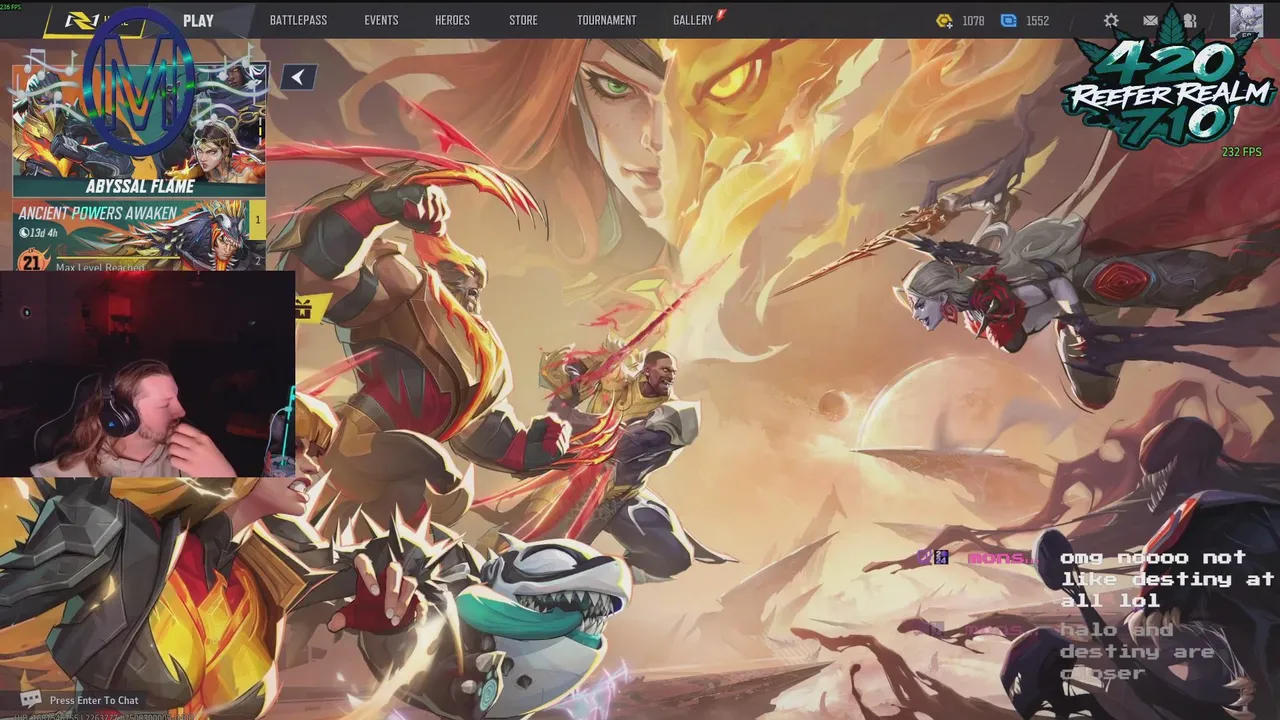The image size is (1280, 720).
Task: Click the blue Units currency icon
Action: point(1009,20)
